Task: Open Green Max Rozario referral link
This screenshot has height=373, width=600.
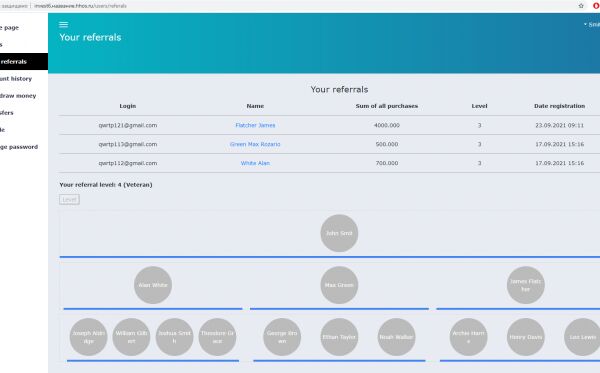Action: (255, 144)
